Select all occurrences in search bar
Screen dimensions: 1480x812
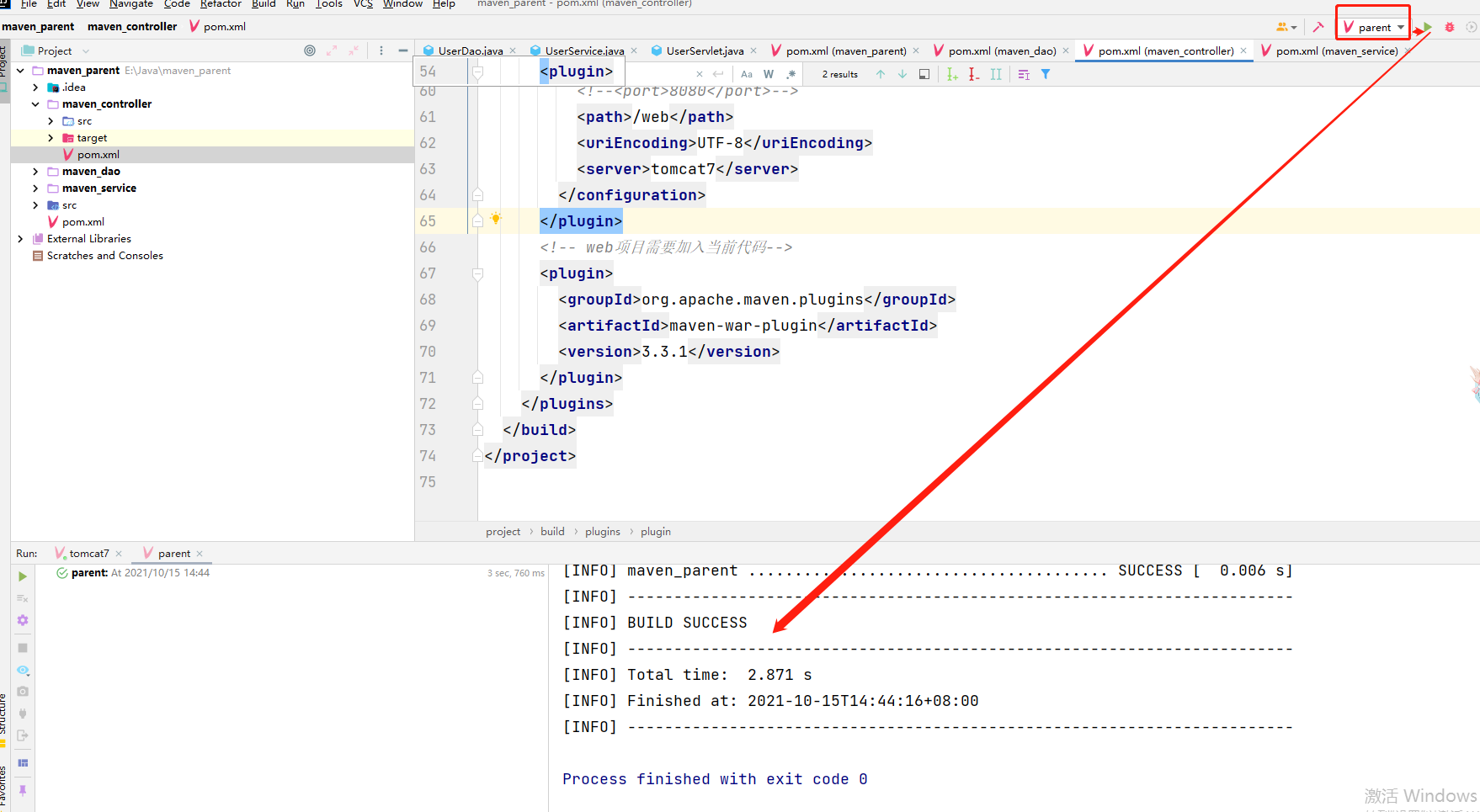[x=997, y=74]
